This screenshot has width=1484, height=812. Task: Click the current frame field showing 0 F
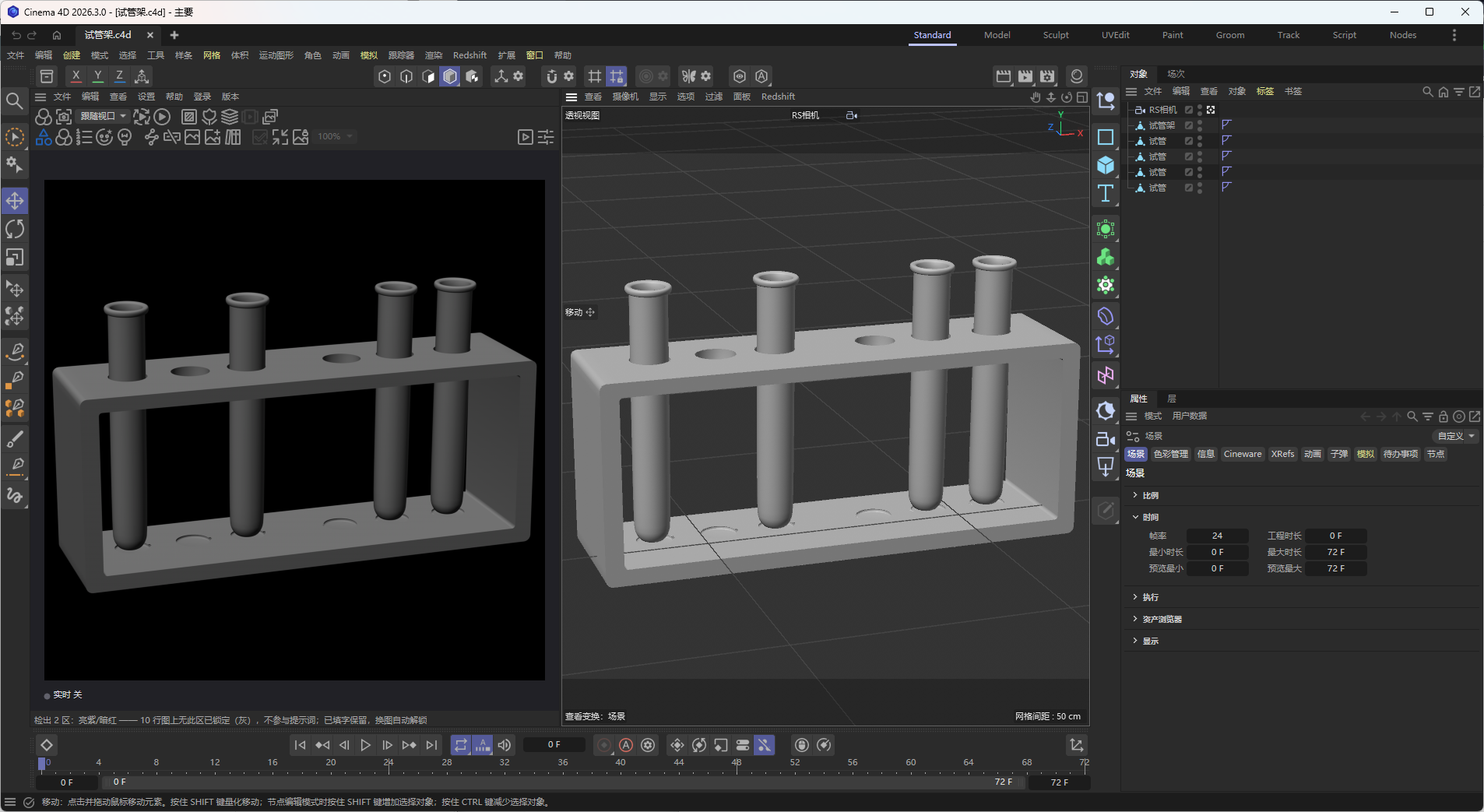click(x=554, y=745)
